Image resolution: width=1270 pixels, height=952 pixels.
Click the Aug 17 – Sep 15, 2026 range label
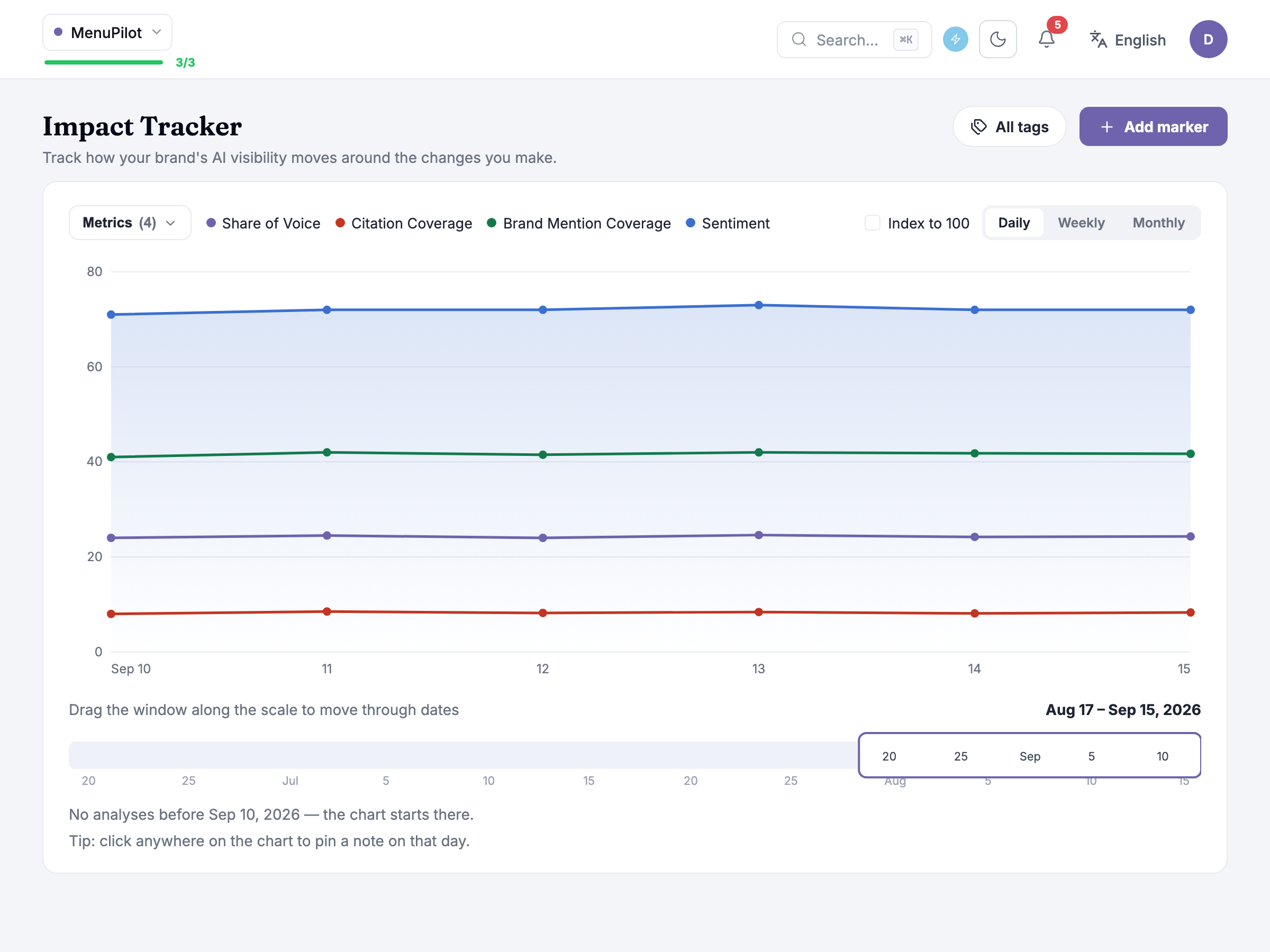1122,710
